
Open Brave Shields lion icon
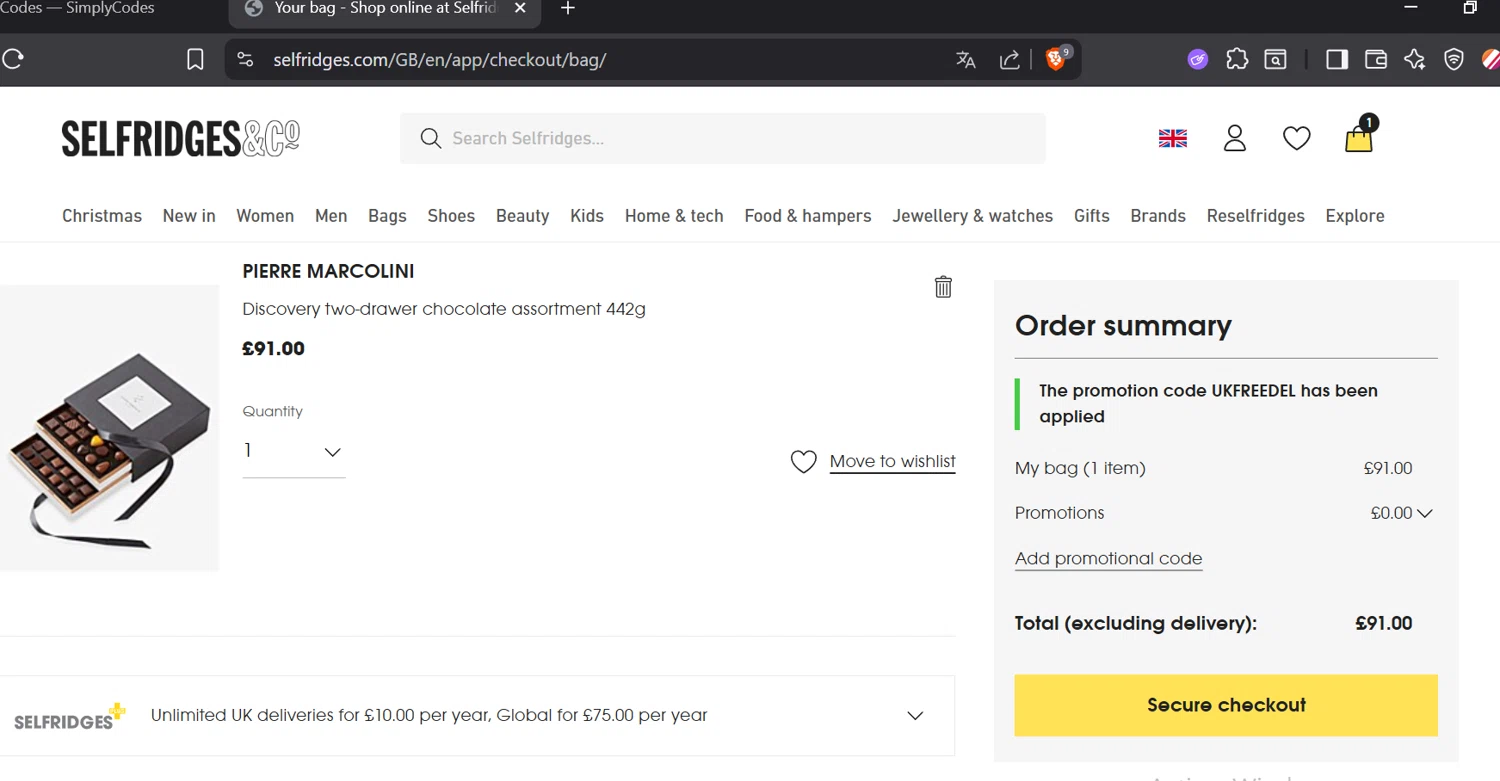[x=1057, y=59]
